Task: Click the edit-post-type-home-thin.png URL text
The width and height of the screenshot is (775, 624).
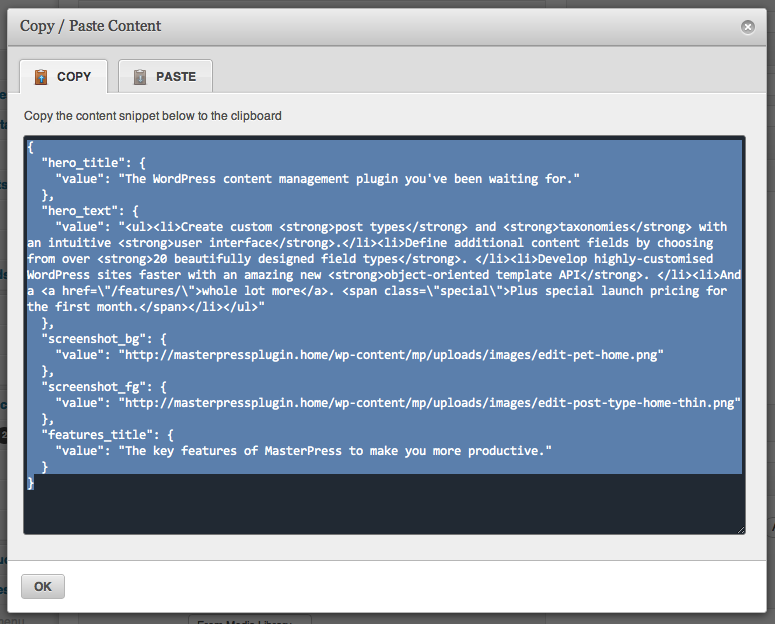Action: 430,403
